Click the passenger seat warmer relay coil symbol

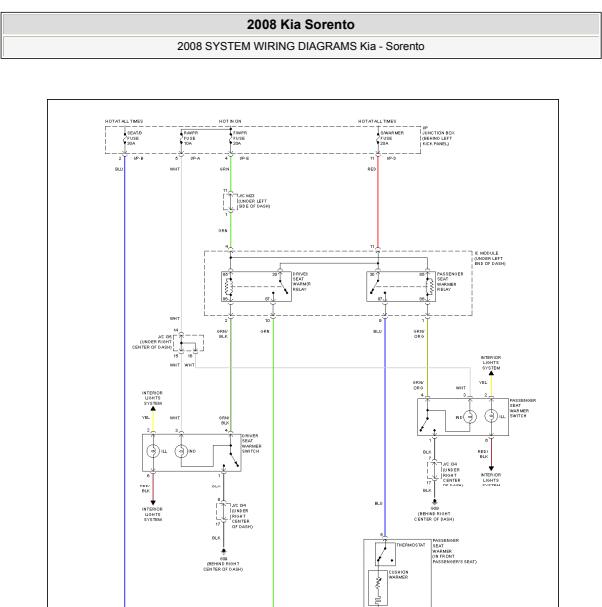429,287
